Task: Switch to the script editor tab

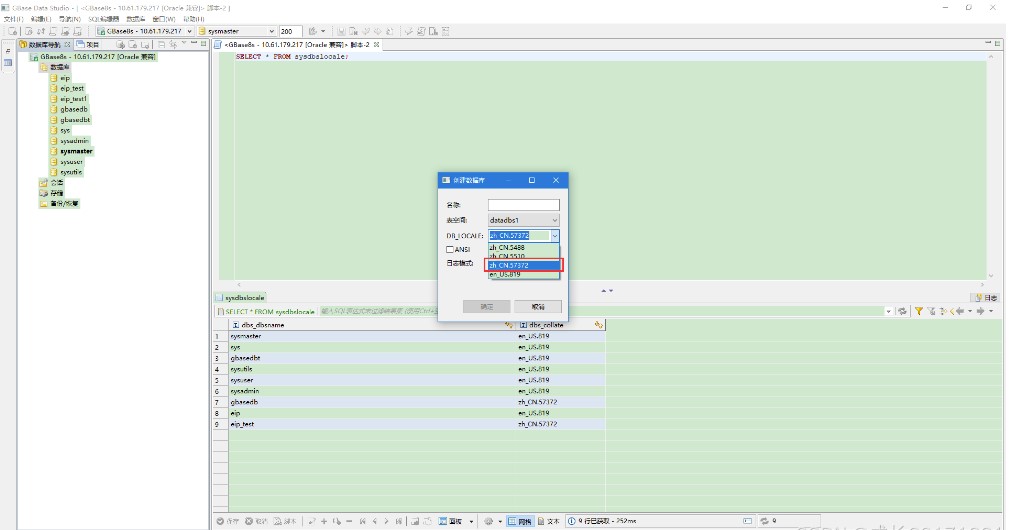Action: (296, 44)
